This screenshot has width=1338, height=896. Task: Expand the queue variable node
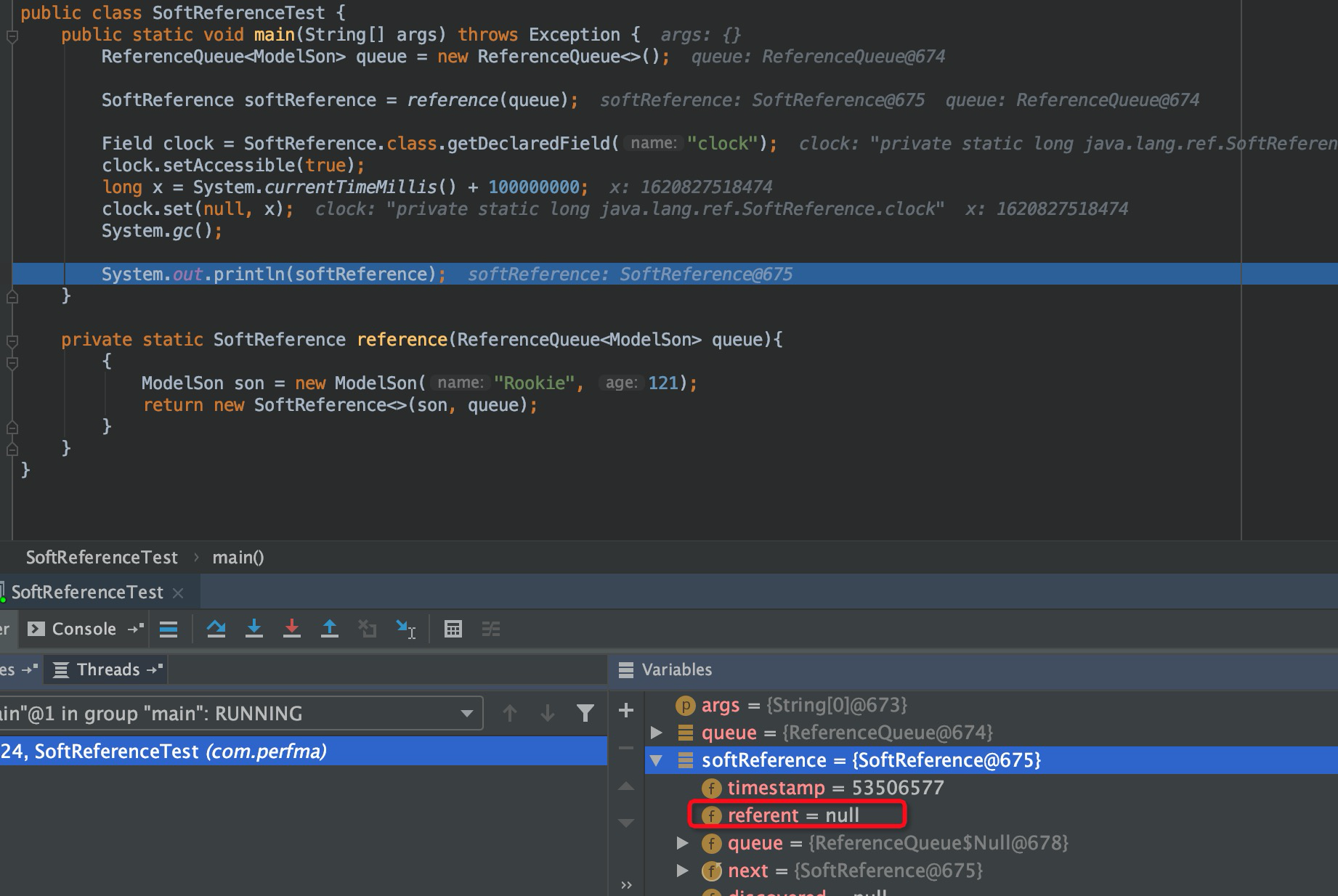657,733
